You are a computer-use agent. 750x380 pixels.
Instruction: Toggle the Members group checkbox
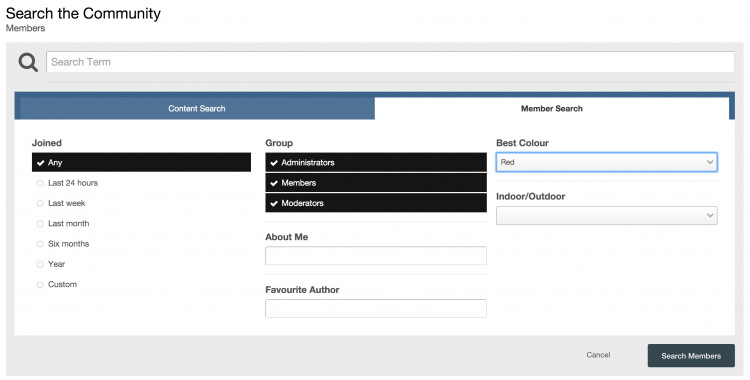coord(376,183)
